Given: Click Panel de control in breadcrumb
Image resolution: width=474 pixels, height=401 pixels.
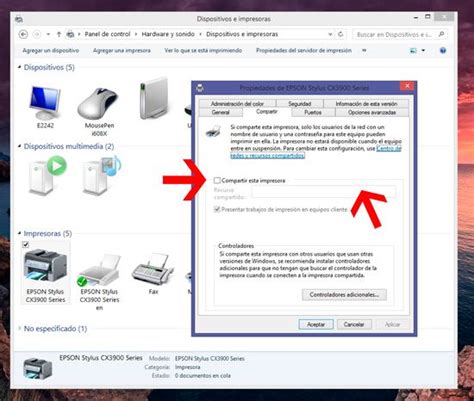Looking at the screenshot, I should (x=107, y=34).
